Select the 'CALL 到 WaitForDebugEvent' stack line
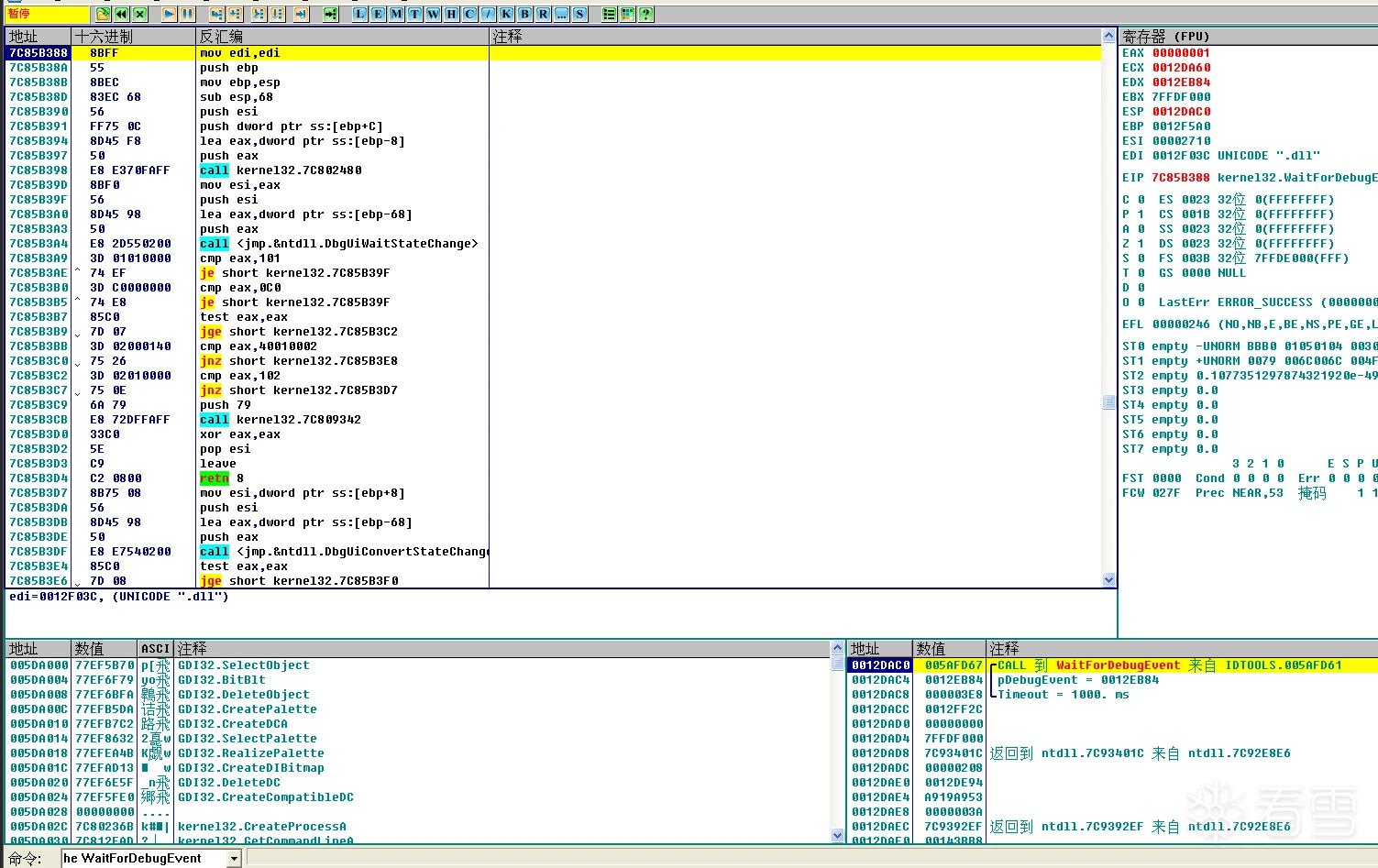 (1112, 665)
